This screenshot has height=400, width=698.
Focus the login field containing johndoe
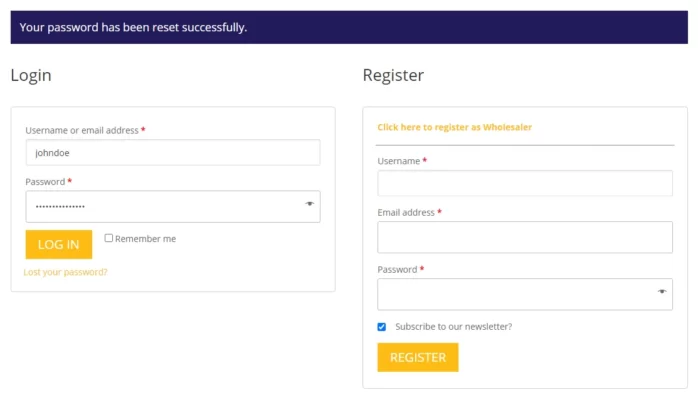click(173, 153)
